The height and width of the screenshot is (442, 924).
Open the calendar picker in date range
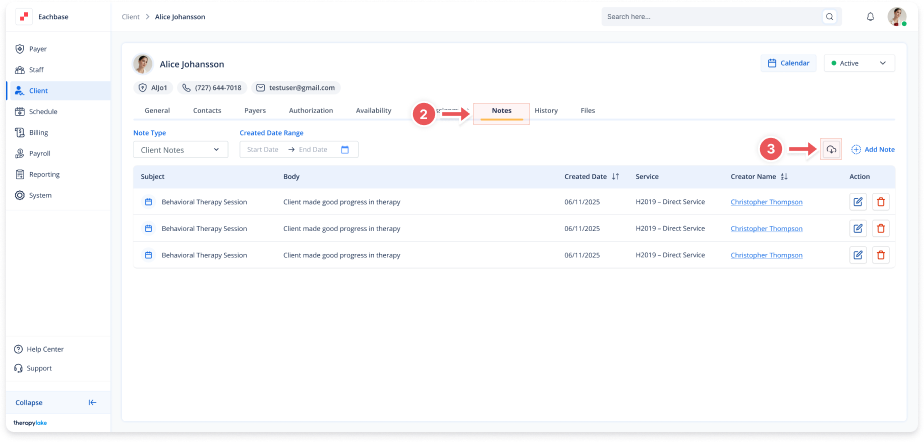pyautogui.click(x=345, y=150)
